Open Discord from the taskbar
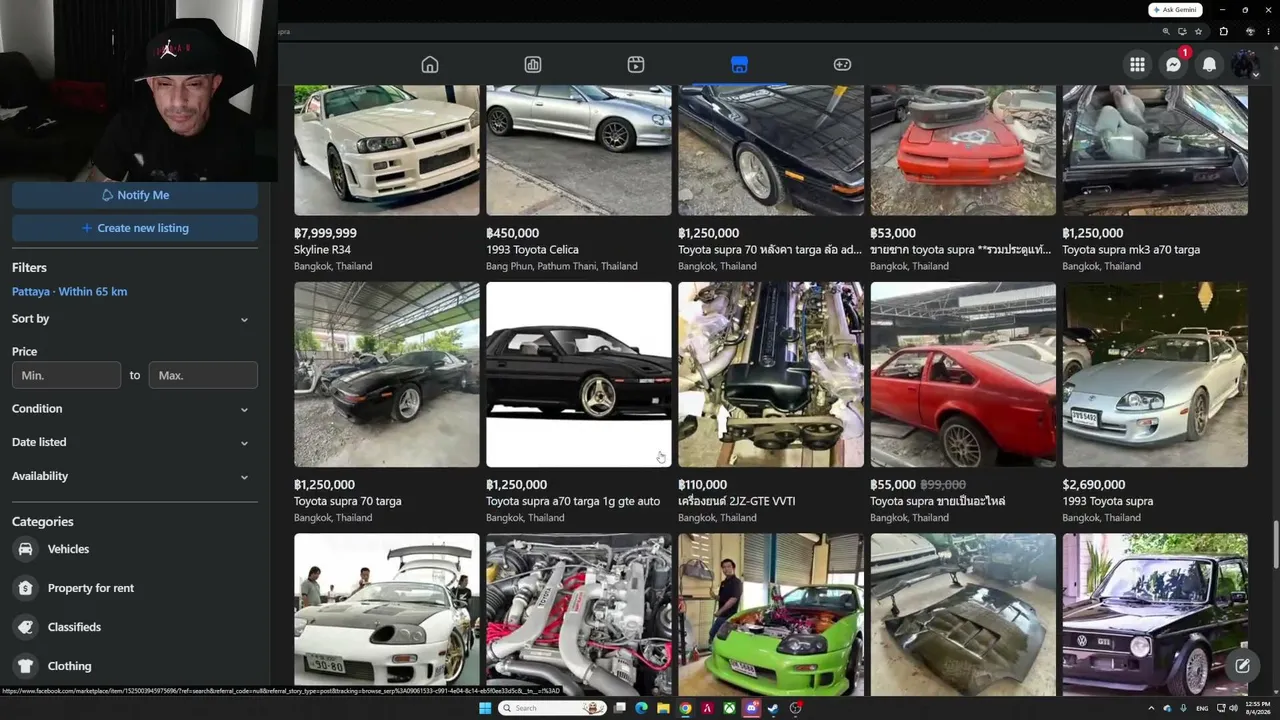The image size is (1280, 720). tap(751, 708)
